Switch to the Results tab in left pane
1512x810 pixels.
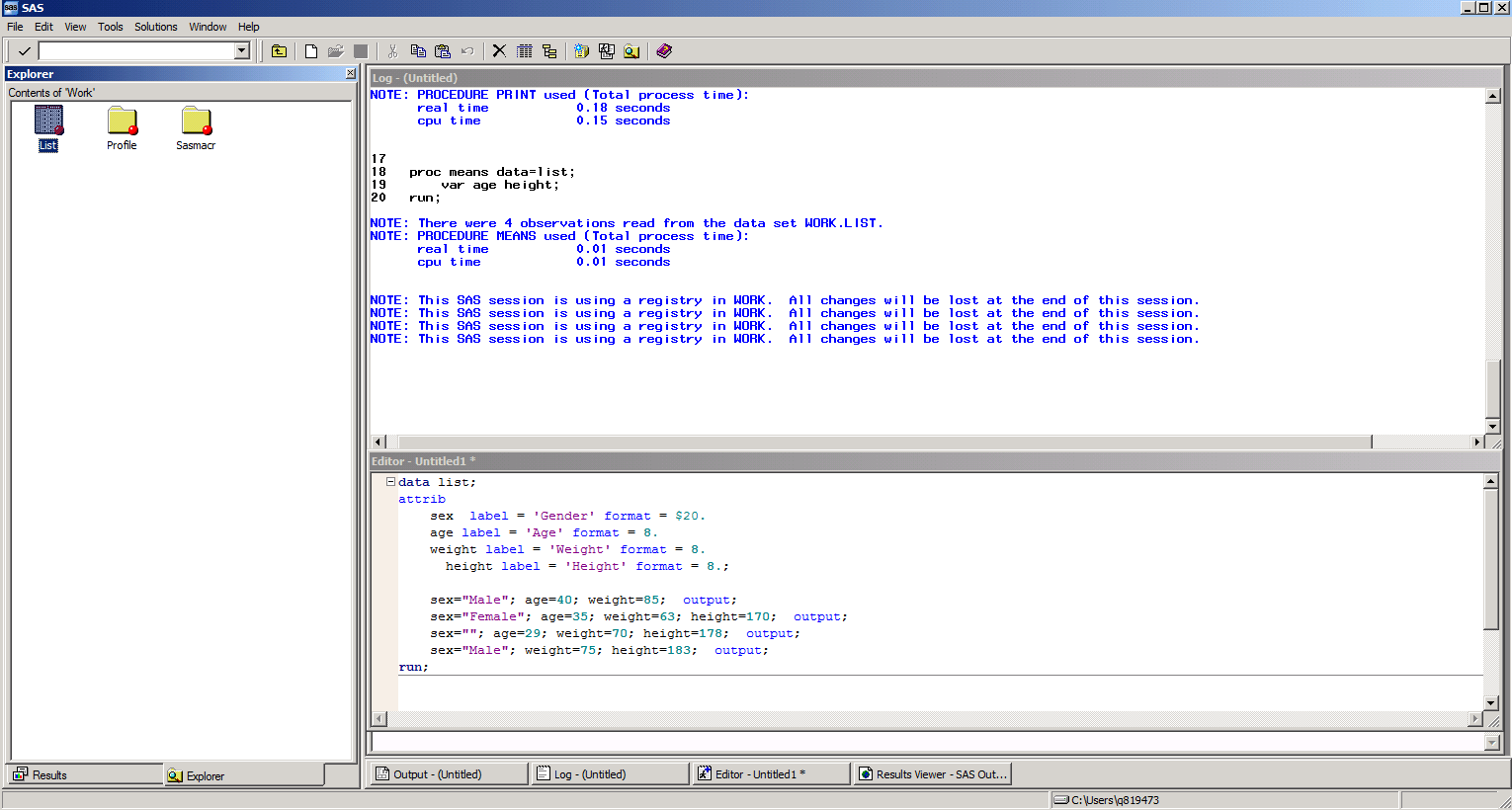(85, 775)
